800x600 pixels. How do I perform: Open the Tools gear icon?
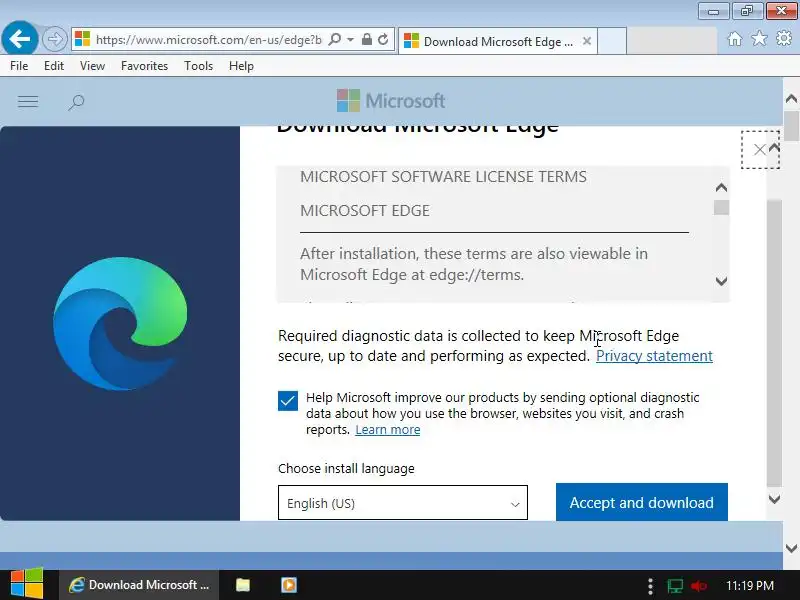click(x=784, y=38)
